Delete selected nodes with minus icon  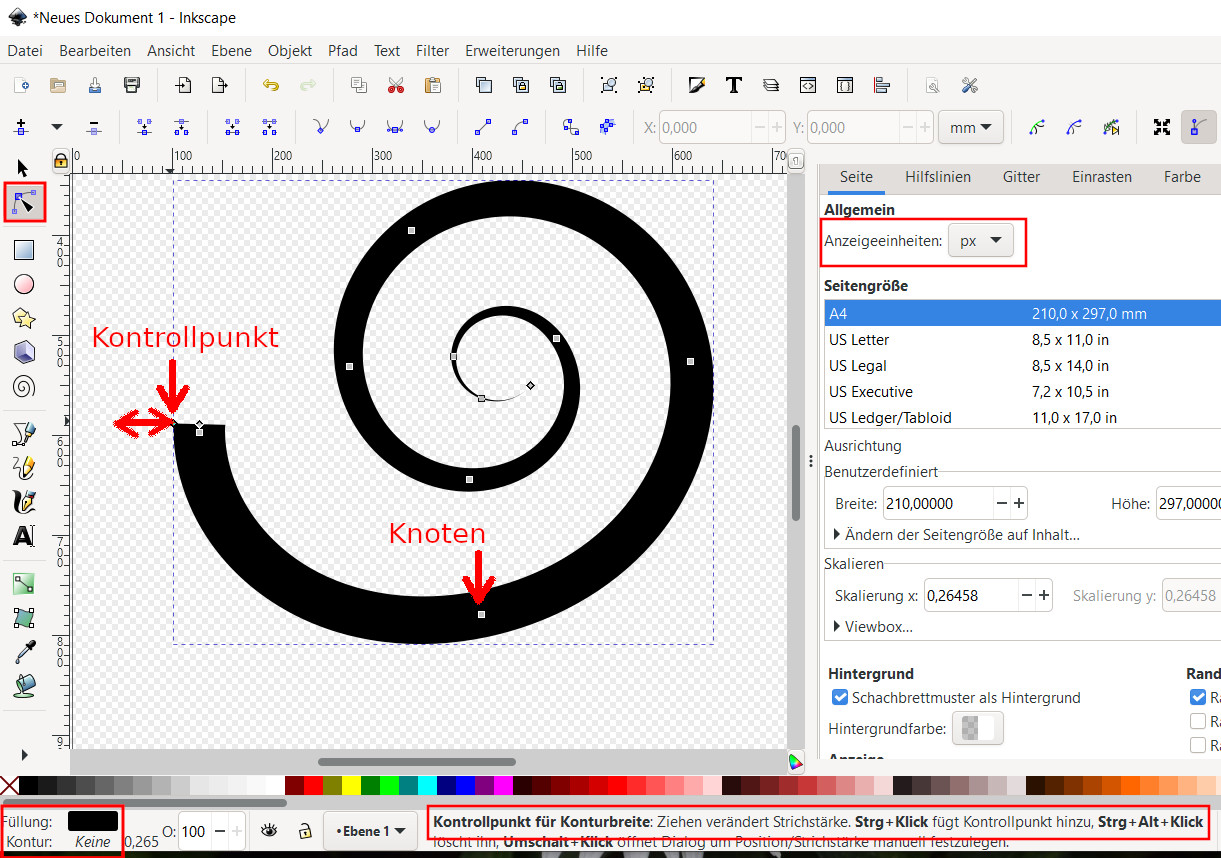pyautogui.click(x=94, y=127)
